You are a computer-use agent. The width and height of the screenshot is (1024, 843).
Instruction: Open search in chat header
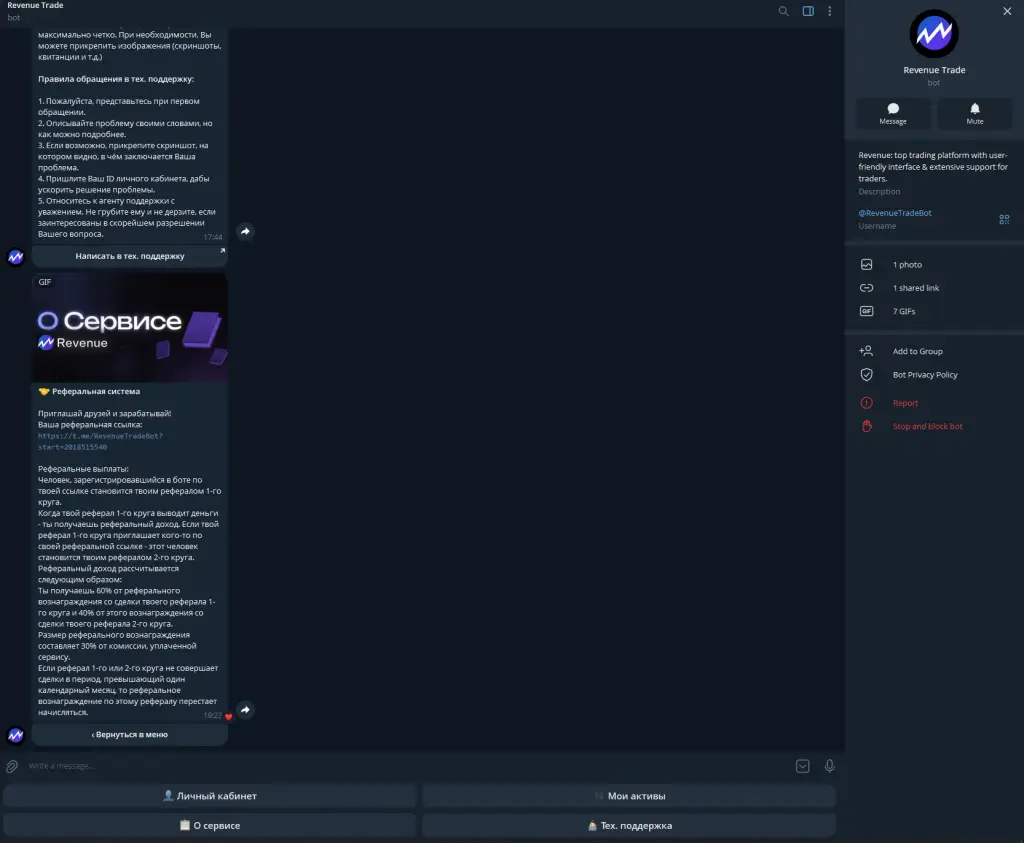tap(783, 11)
